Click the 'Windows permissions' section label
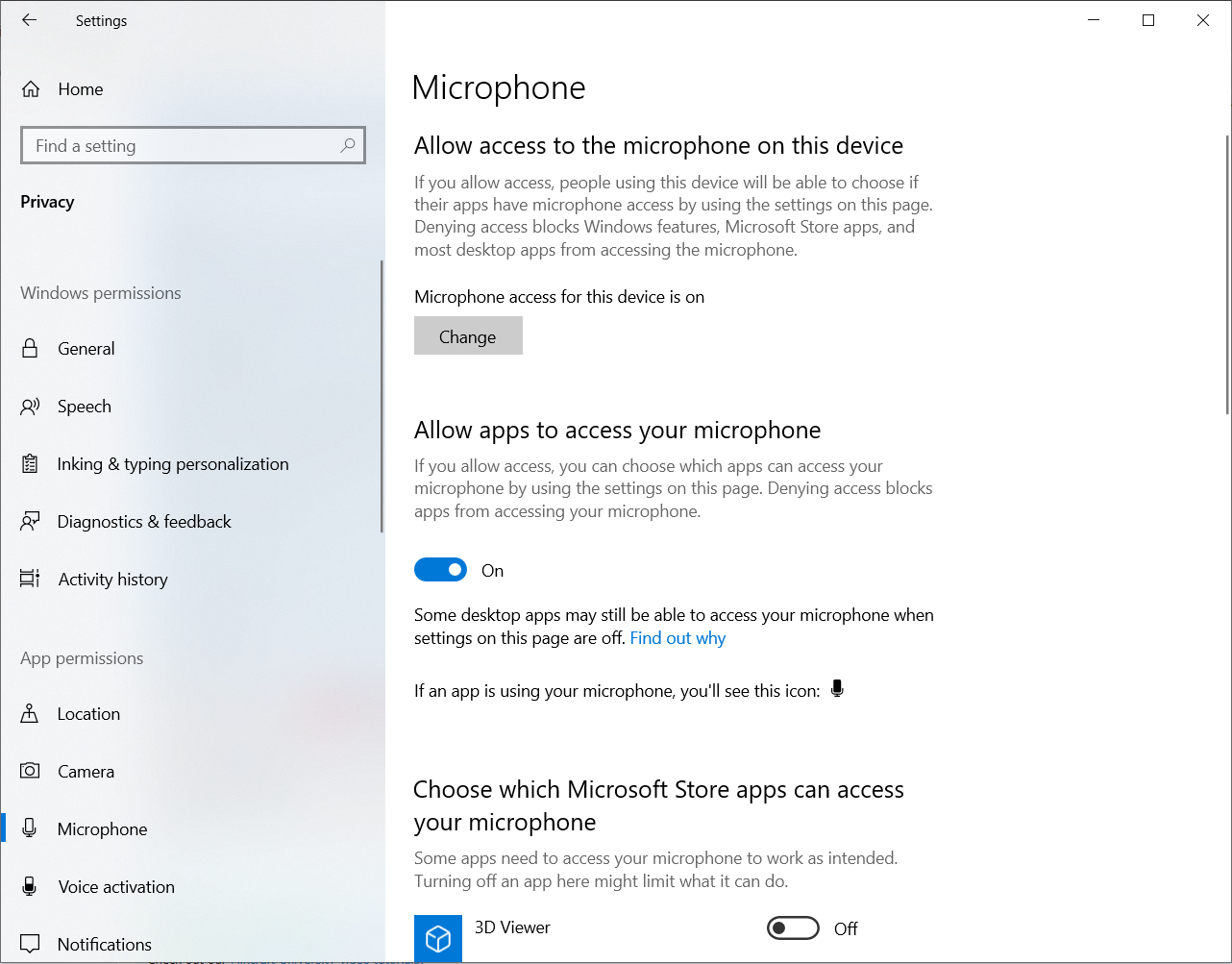The width and height of the screenshot is (1232, 964). (x=101, y=293)
